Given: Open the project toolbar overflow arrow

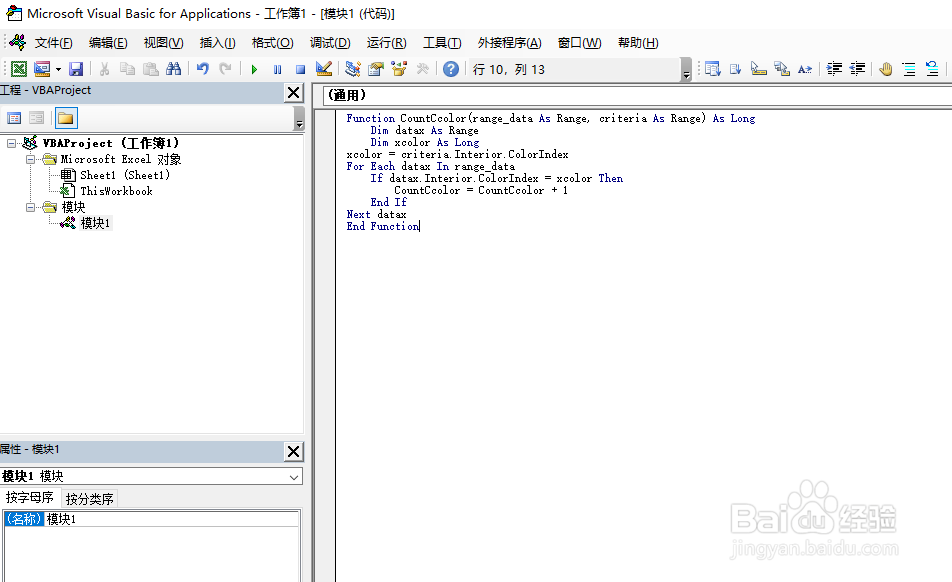Looking at the screenshot, I should point(299,118).
